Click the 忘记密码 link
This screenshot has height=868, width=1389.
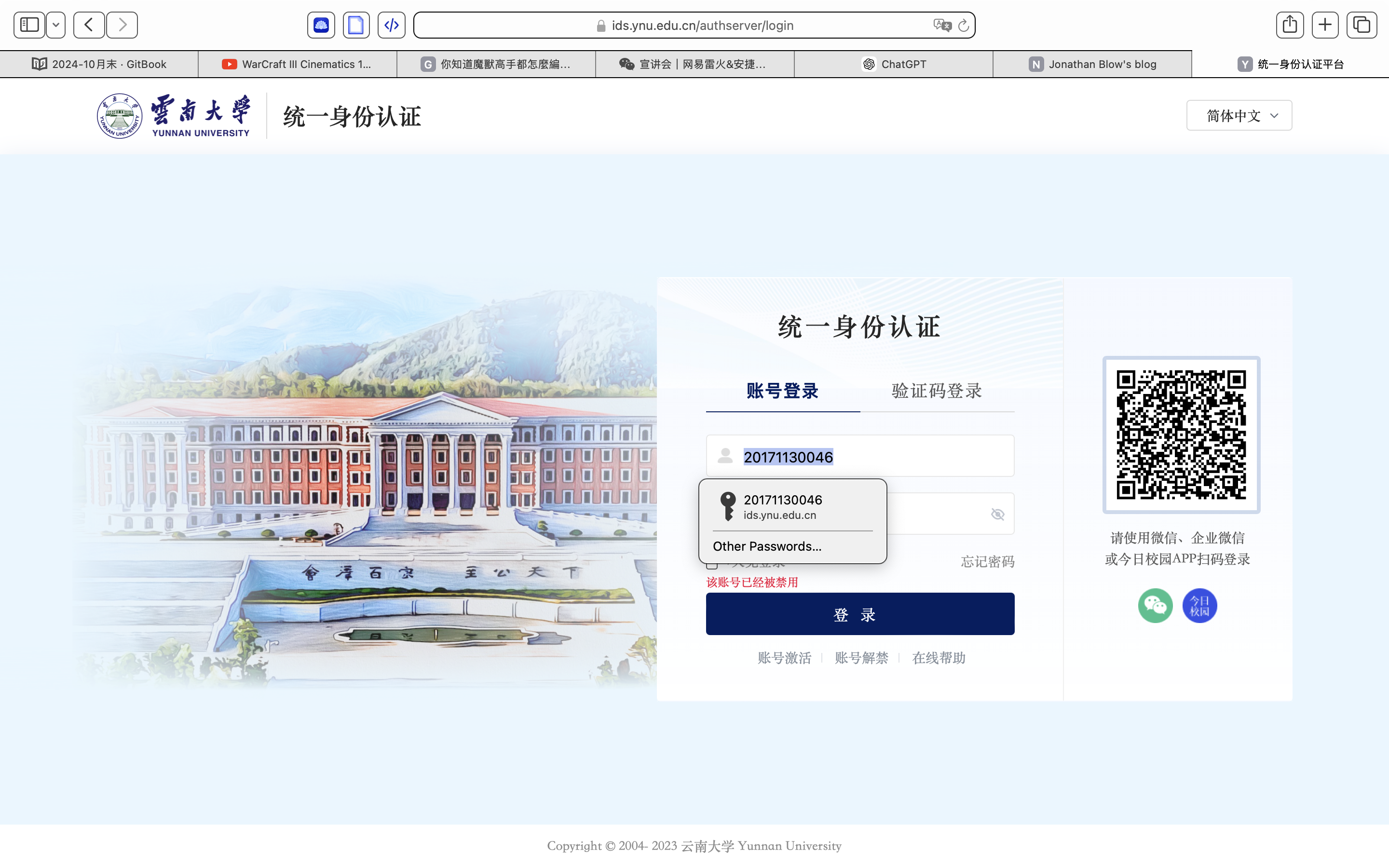pos(988,561)
